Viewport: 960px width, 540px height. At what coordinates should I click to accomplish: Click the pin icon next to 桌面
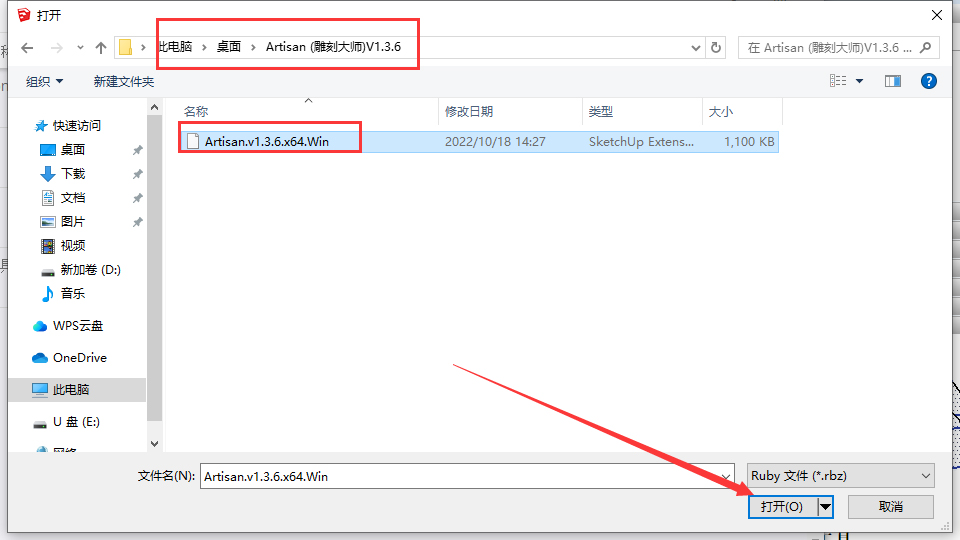pyautogui.click(x=138, y=150)
